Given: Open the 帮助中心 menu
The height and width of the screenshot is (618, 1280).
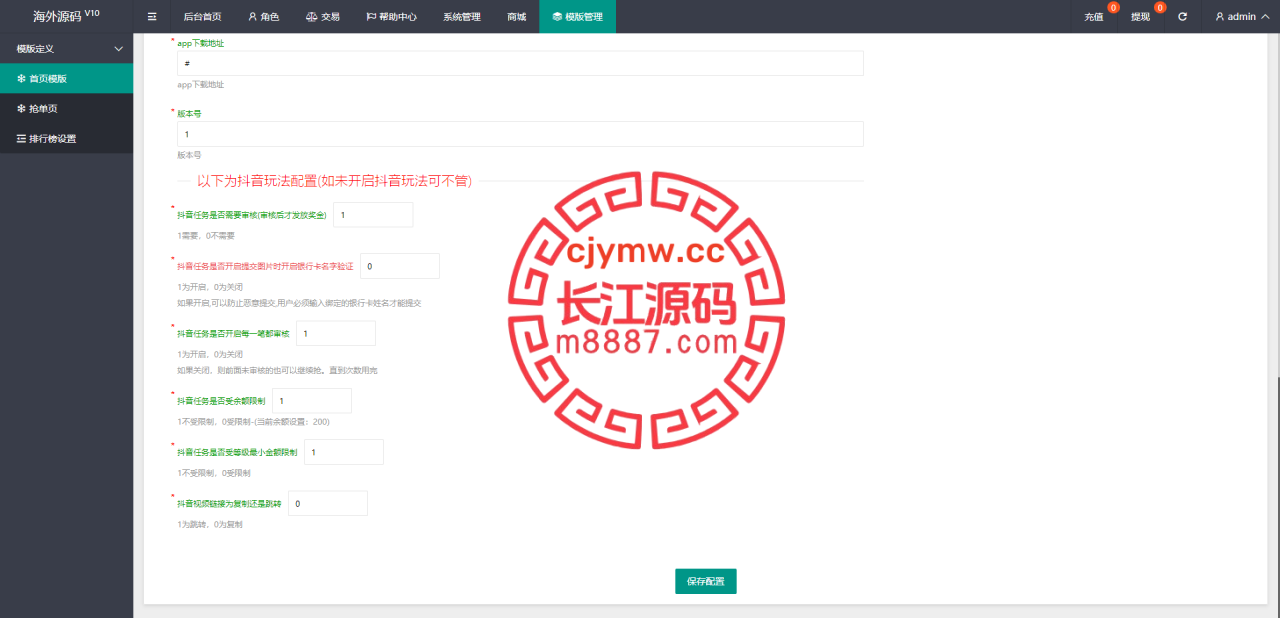Looking at the screenshot, I should coord(392,17).
